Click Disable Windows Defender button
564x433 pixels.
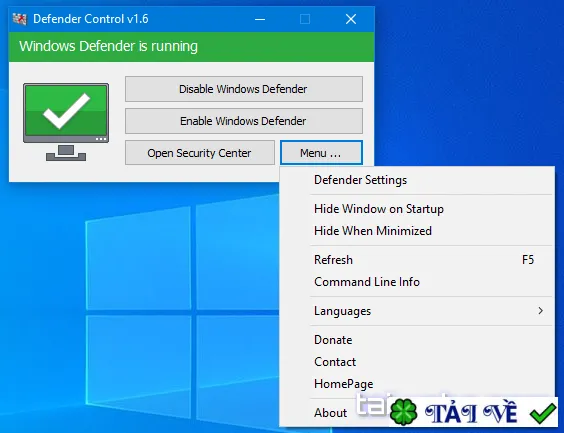click(244, 89)
